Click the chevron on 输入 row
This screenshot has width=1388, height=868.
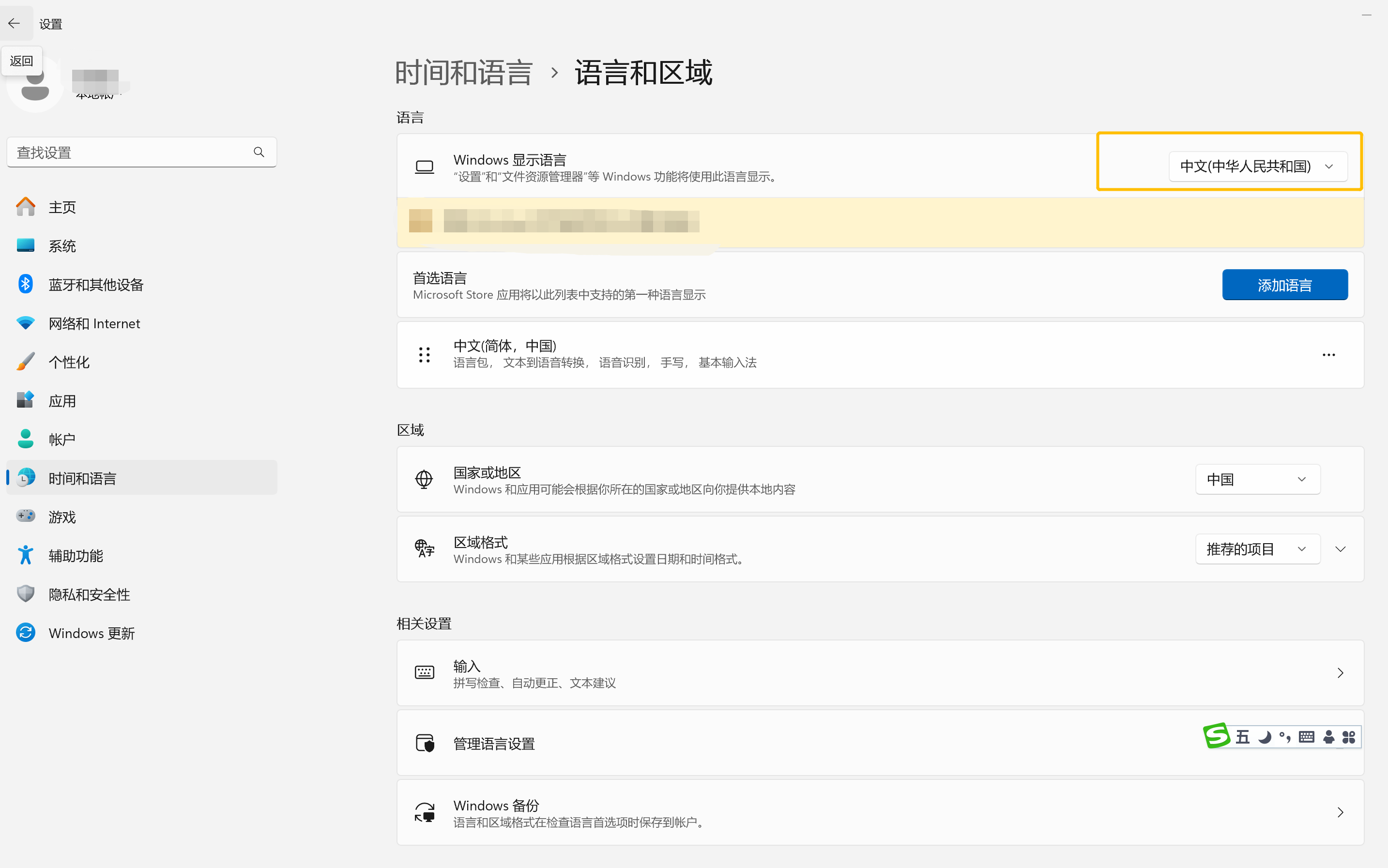tap(1341, 673)
